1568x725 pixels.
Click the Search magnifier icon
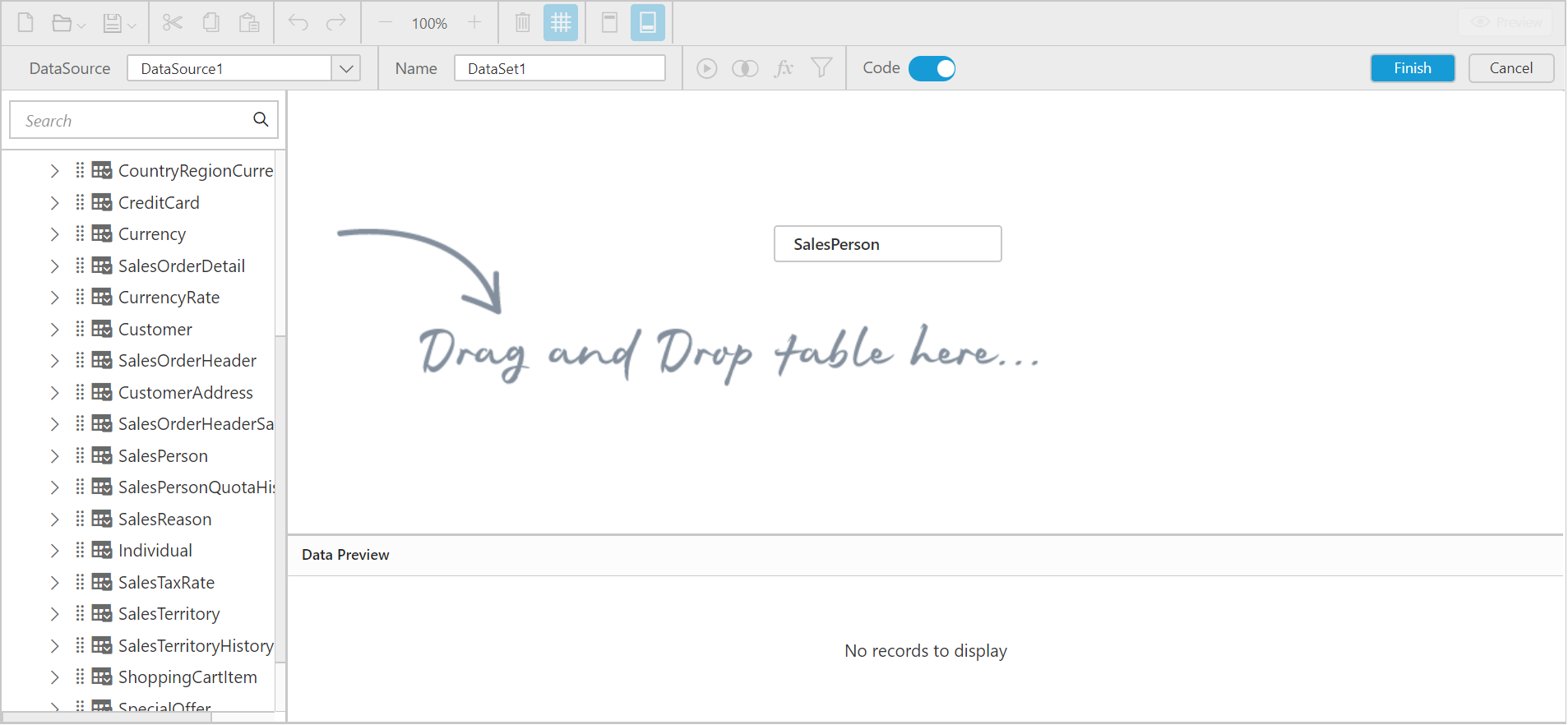(261, 120)
